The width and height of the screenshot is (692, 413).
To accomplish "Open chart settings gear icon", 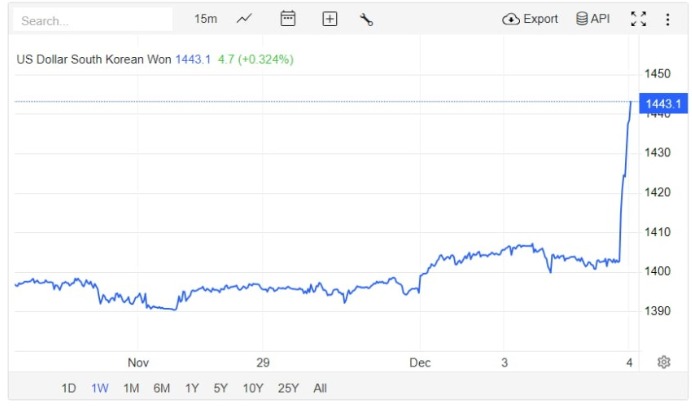I will coord(664,362).
